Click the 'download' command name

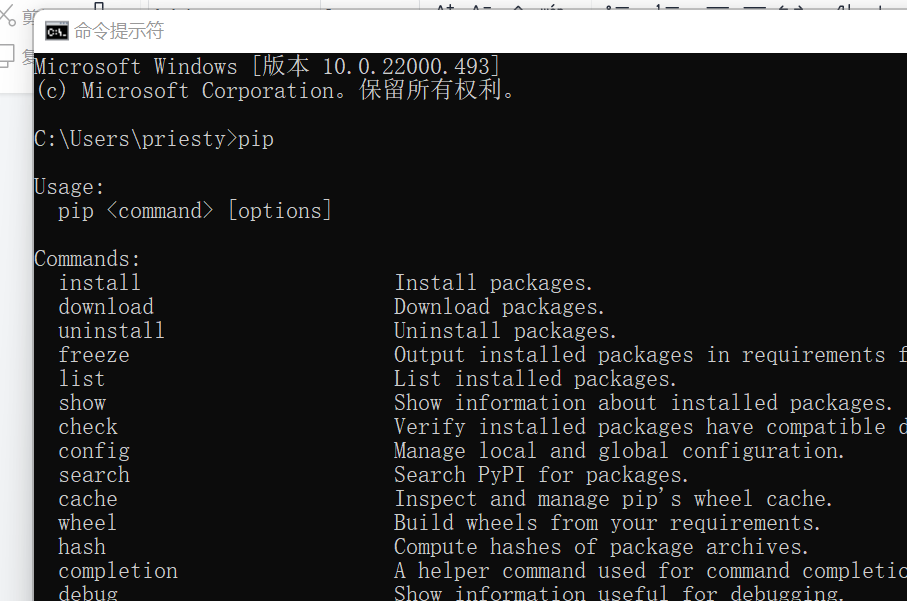click(106, 307)
